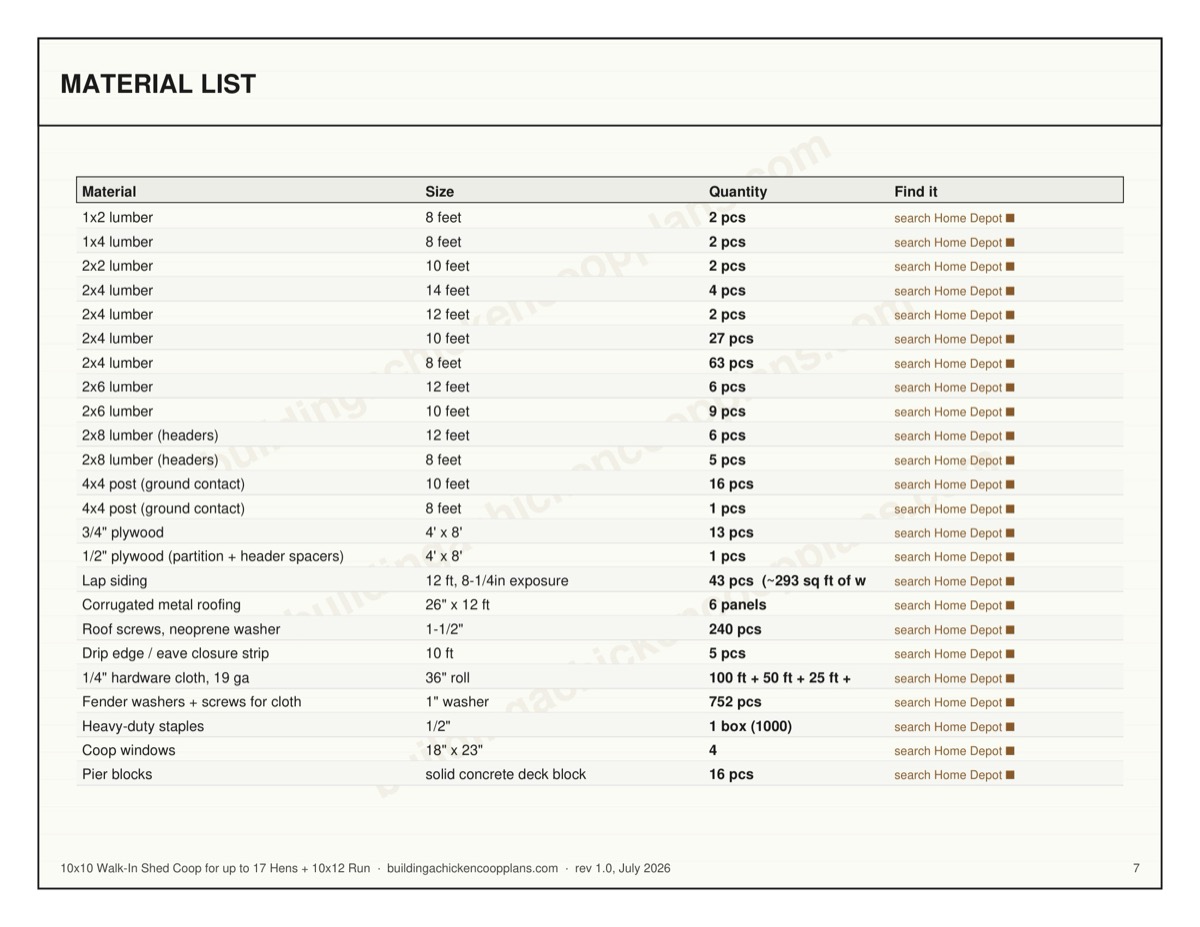This screenshot has width=1200, height=927.
Task: Click the square icon in the Lap siding row
Action: pyautogui.click(x=1010, y=581)
